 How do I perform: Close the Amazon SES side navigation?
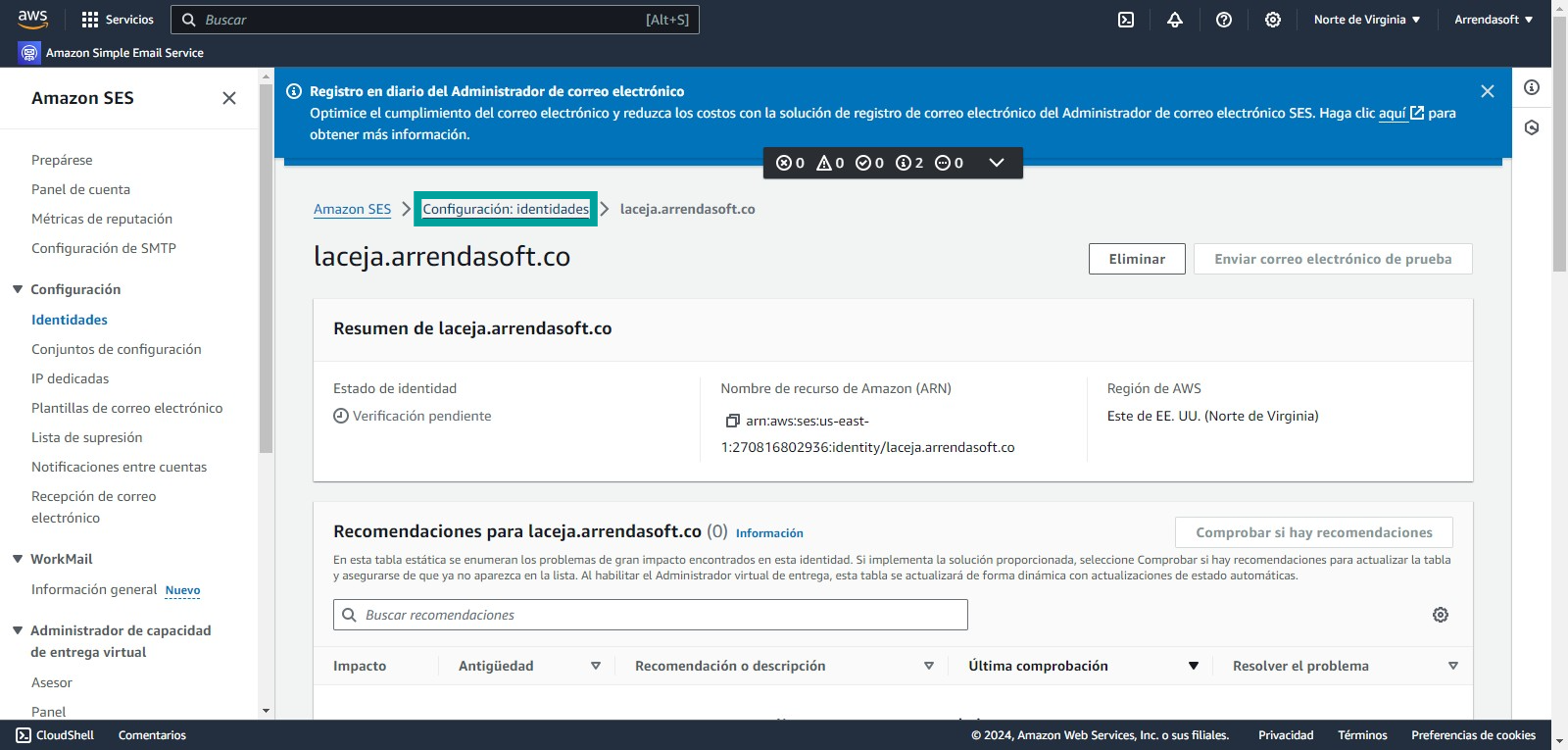(x=229, y=98)
